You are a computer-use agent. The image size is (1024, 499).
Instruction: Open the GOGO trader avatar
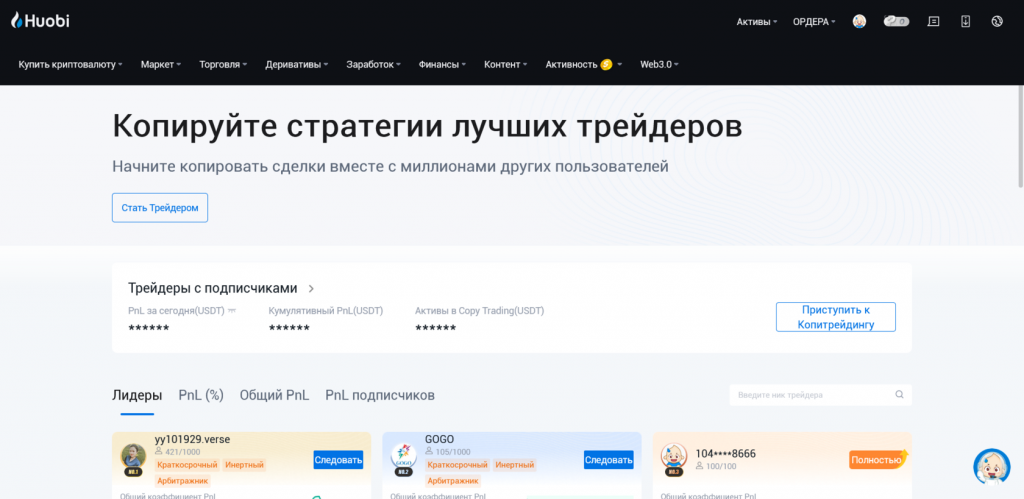click(x=403, y=456)
